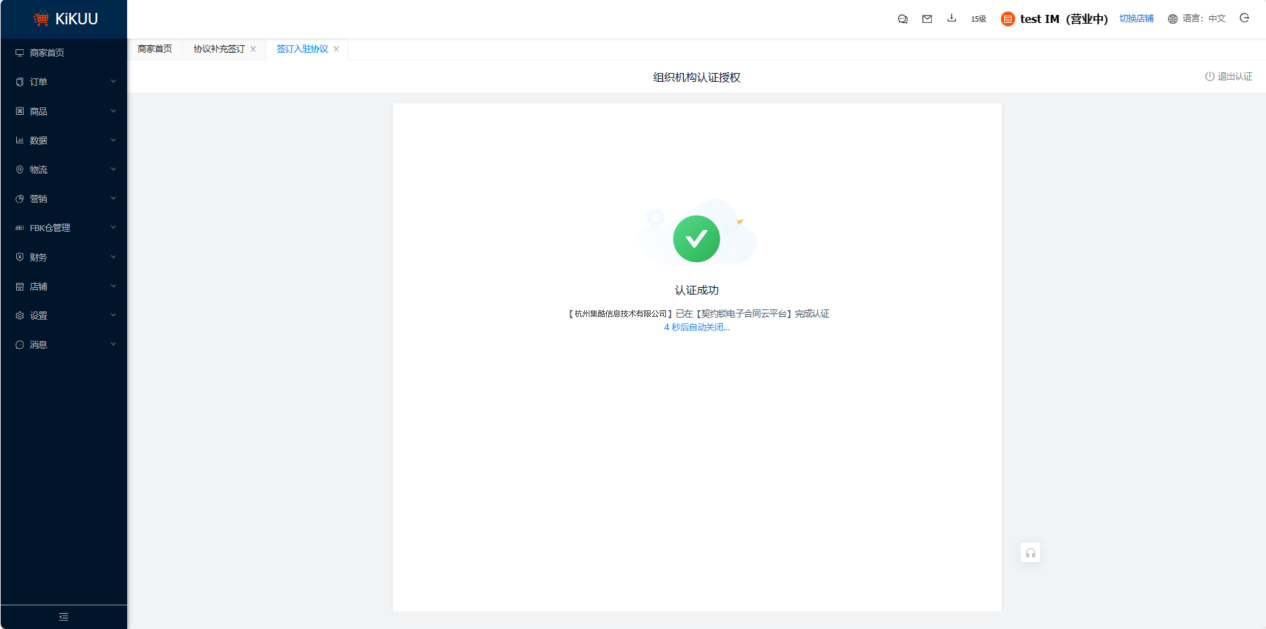This screenshot has width=1266, height=629.
Task: Expand the 订单 menu chevron
Action: point(113,81)
